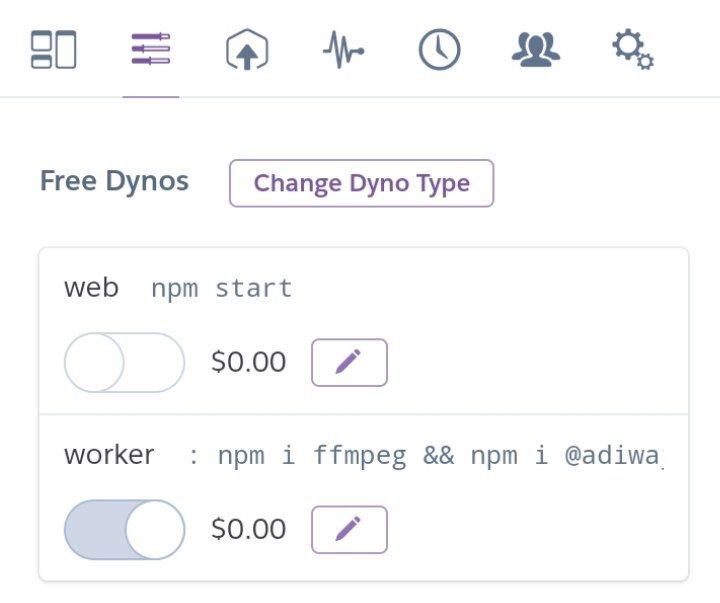Open the Access people icon
Screen dimensions: 720x603
(536, 49)
